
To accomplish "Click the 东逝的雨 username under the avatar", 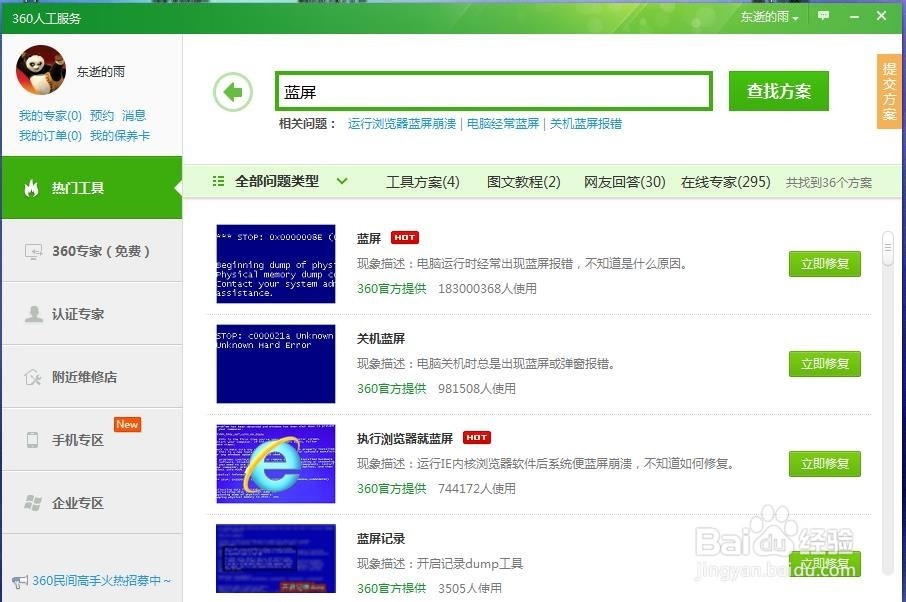I will coord(101,72).
